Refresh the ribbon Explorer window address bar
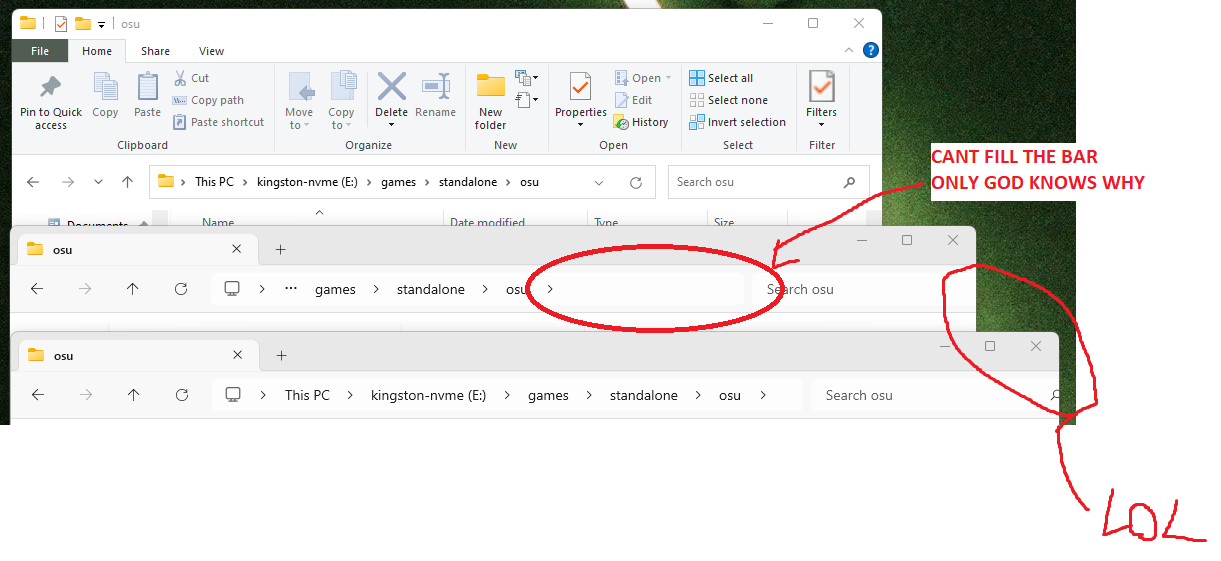Image resolution: width=1221 pixels, height=561 pixels. 635,182
